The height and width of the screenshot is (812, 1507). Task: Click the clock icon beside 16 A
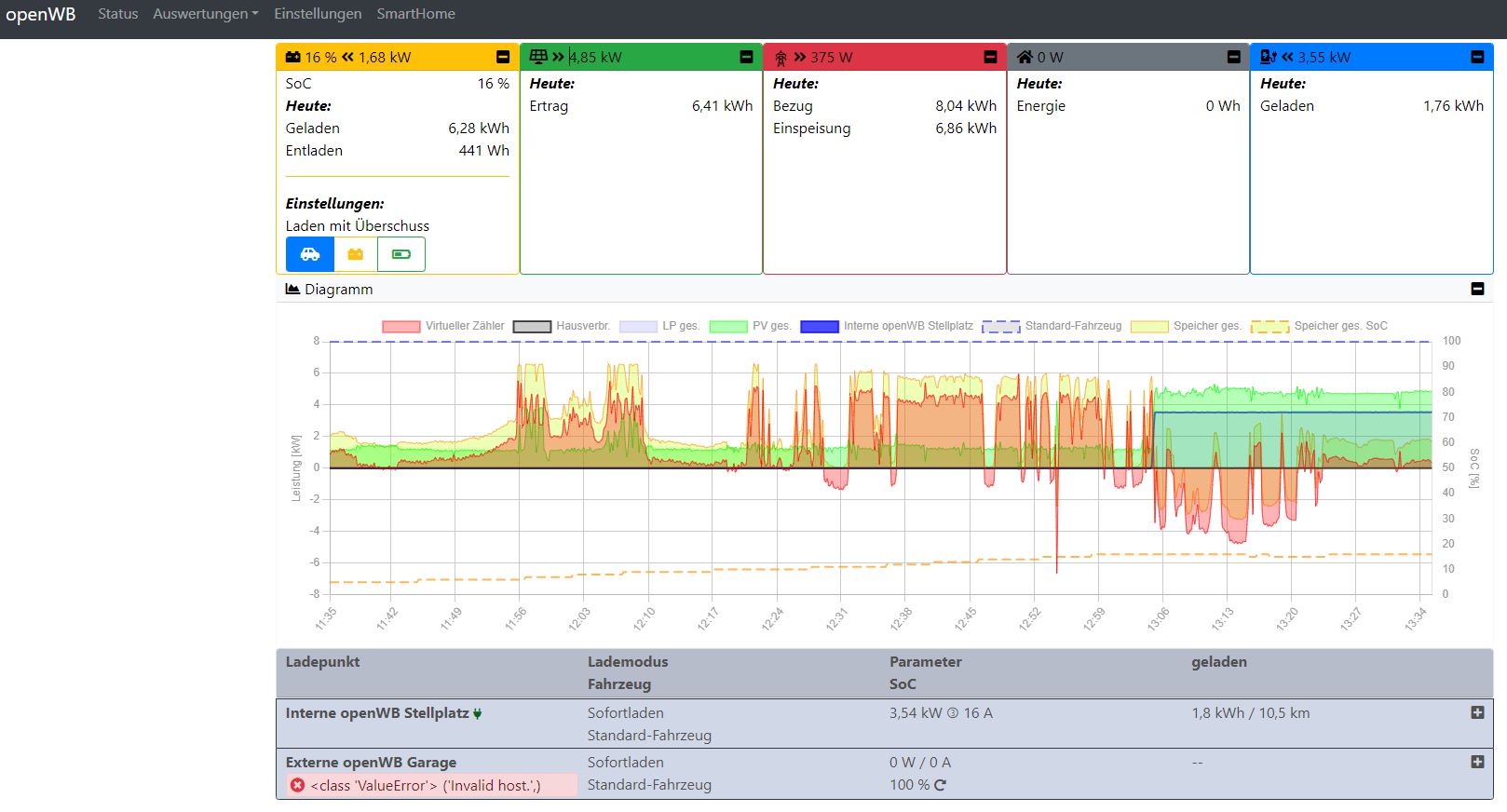953,713
